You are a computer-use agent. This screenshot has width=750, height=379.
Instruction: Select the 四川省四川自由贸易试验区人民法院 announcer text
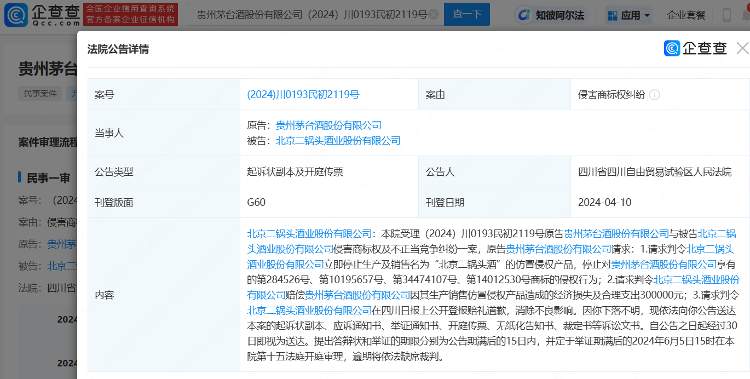coord(654,172)
